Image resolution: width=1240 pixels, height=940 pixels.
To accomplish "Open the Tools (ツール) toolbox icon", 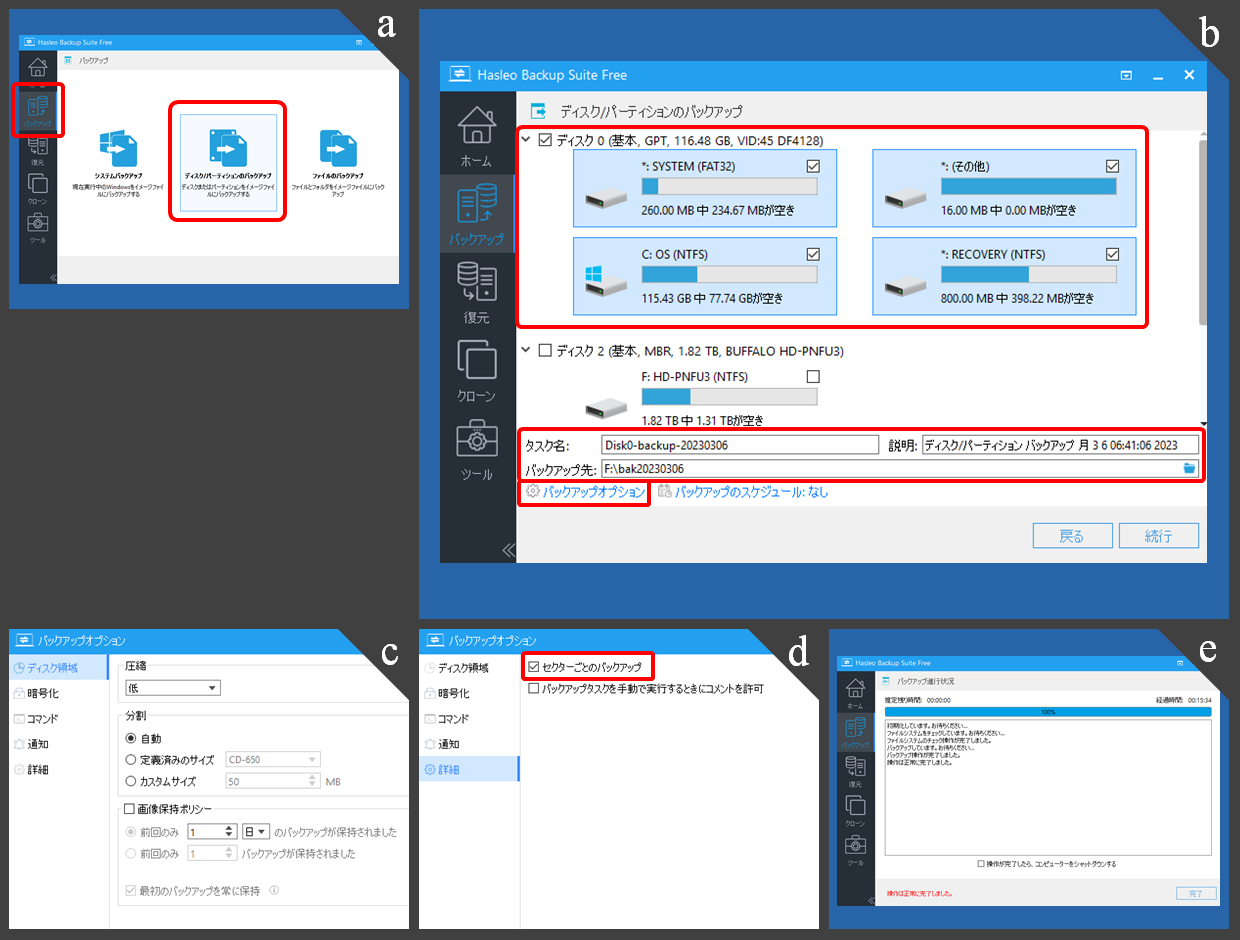I will coord(476,440).
